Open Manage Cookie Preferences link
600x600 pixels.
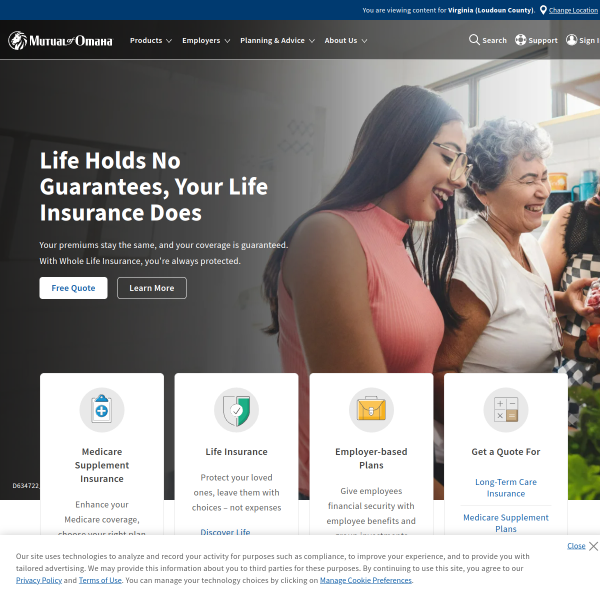point(366,580)
